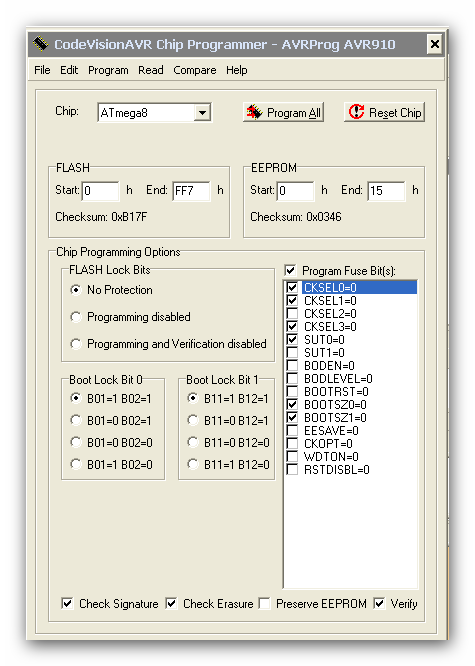Close the Chip Programmer window
475x666 pixels.
tap(435, 44)
